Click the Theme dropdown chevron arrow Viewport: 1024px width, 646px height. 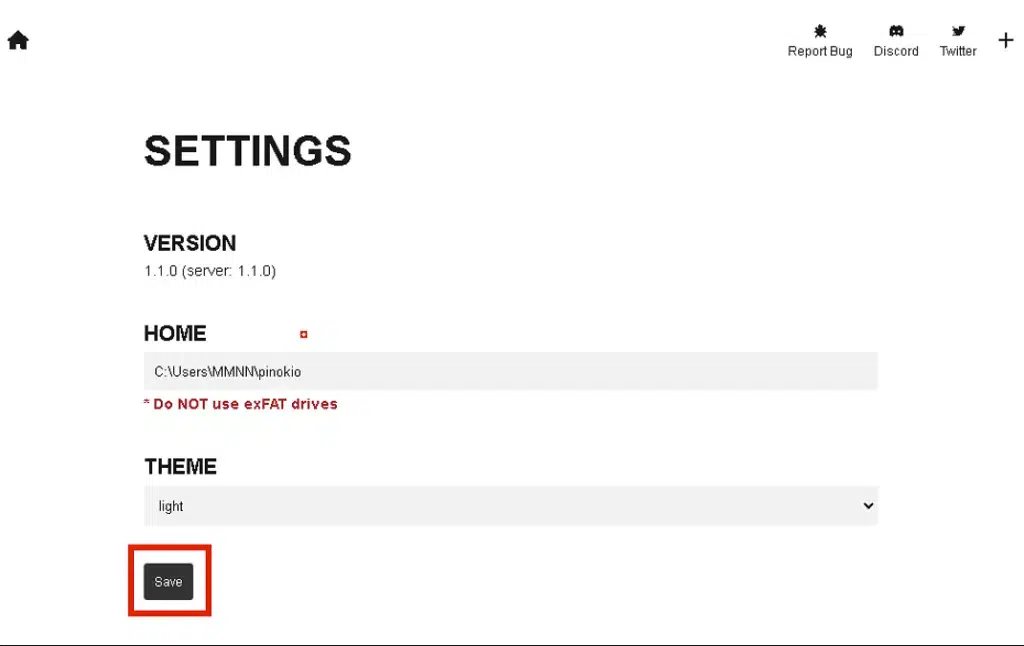click(867, 506)
